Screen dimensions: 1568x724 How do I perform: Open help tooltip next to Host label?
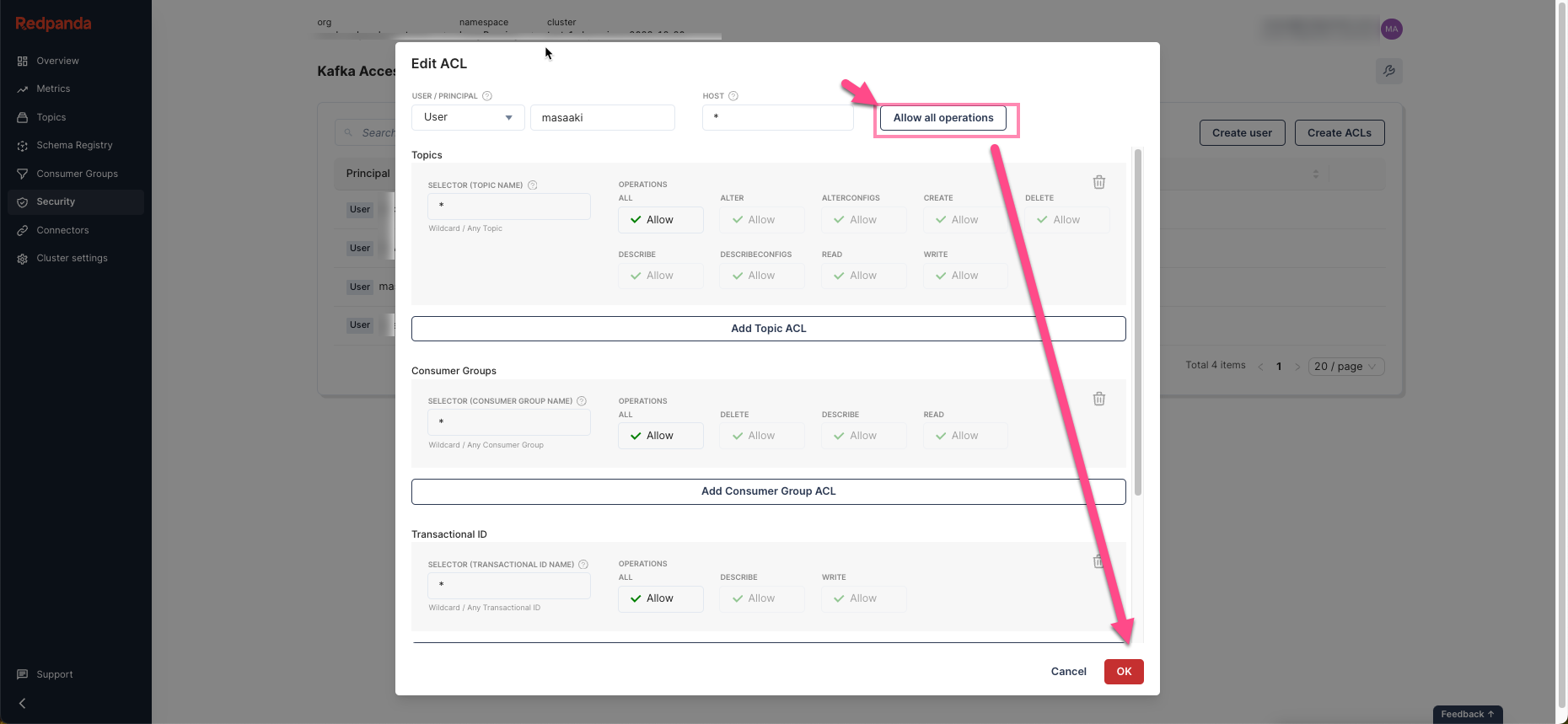pyautogui.click(x=733, y=96)
